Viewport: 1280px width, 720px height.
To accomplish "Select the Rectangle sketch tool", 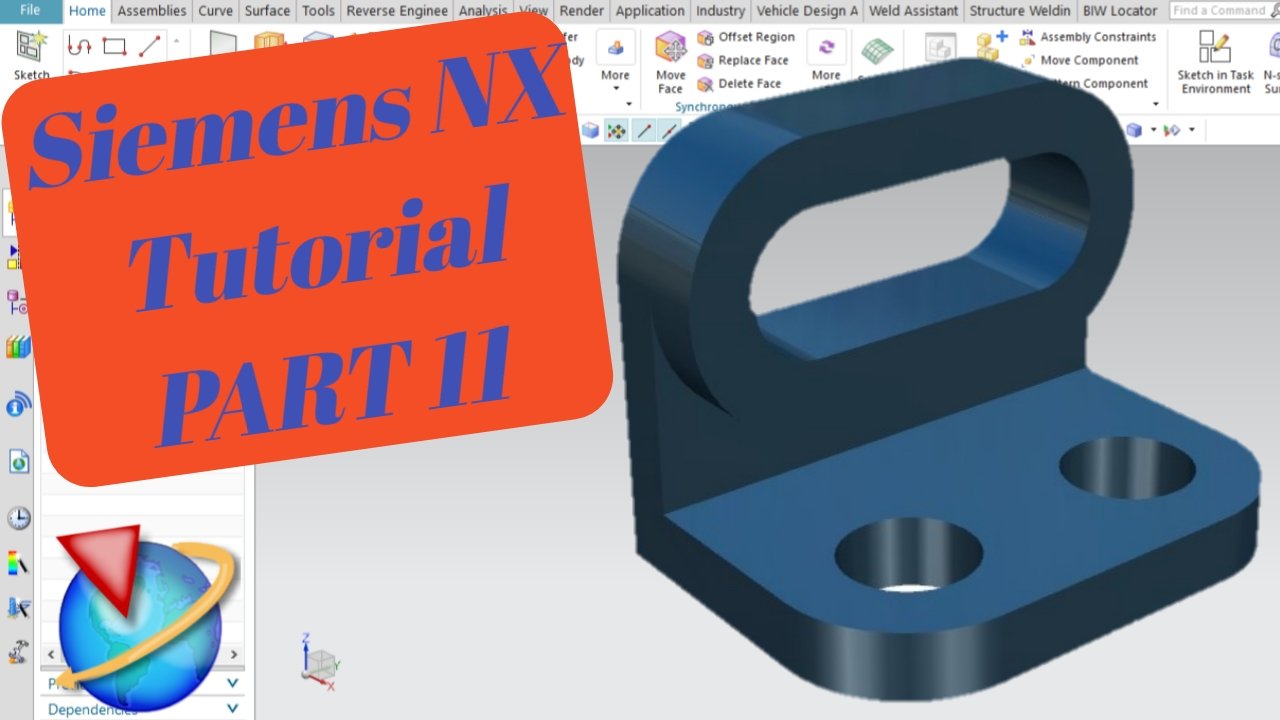I will 114,46.
